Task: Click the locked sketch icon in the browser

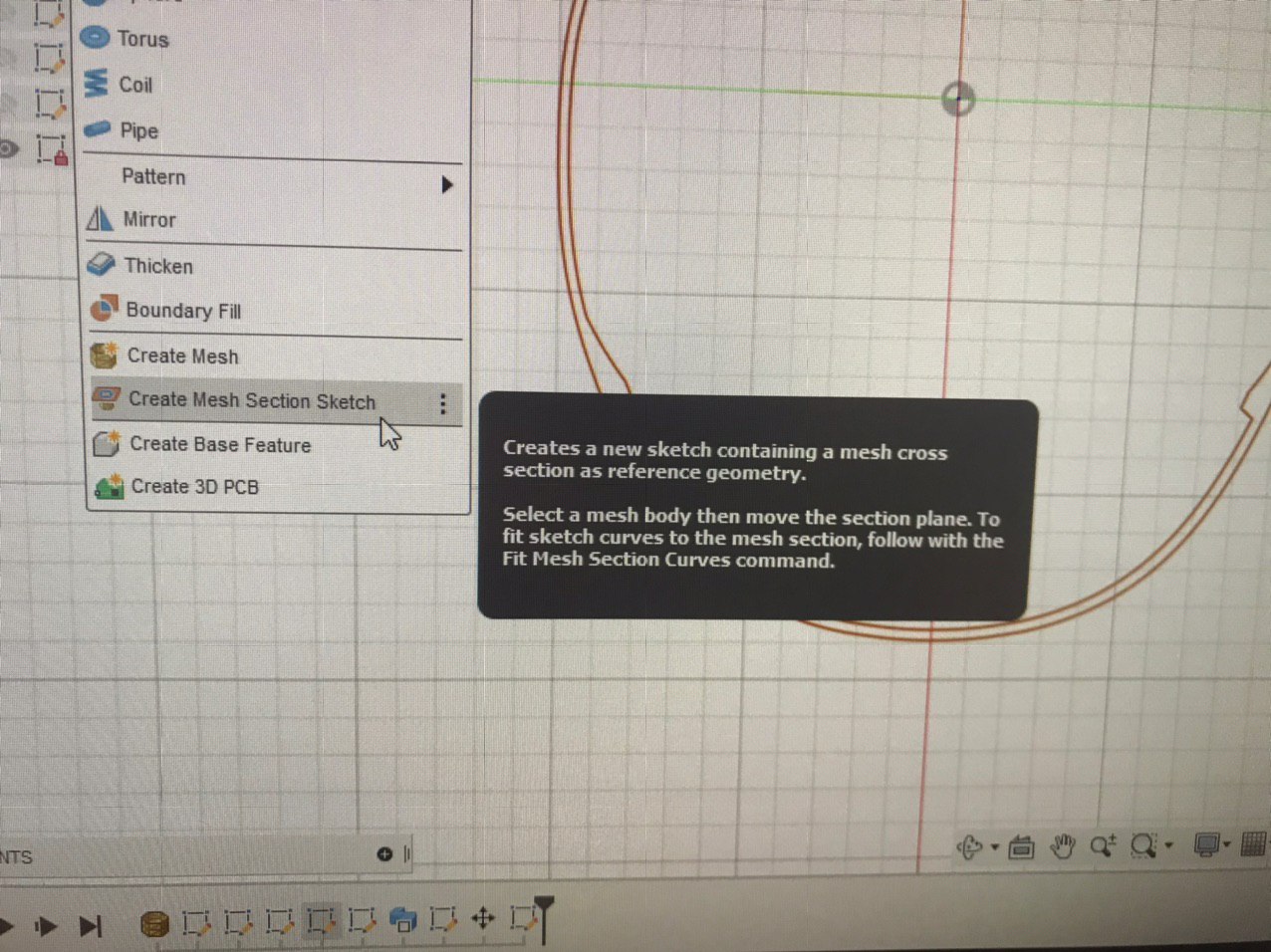Action: 52,150
